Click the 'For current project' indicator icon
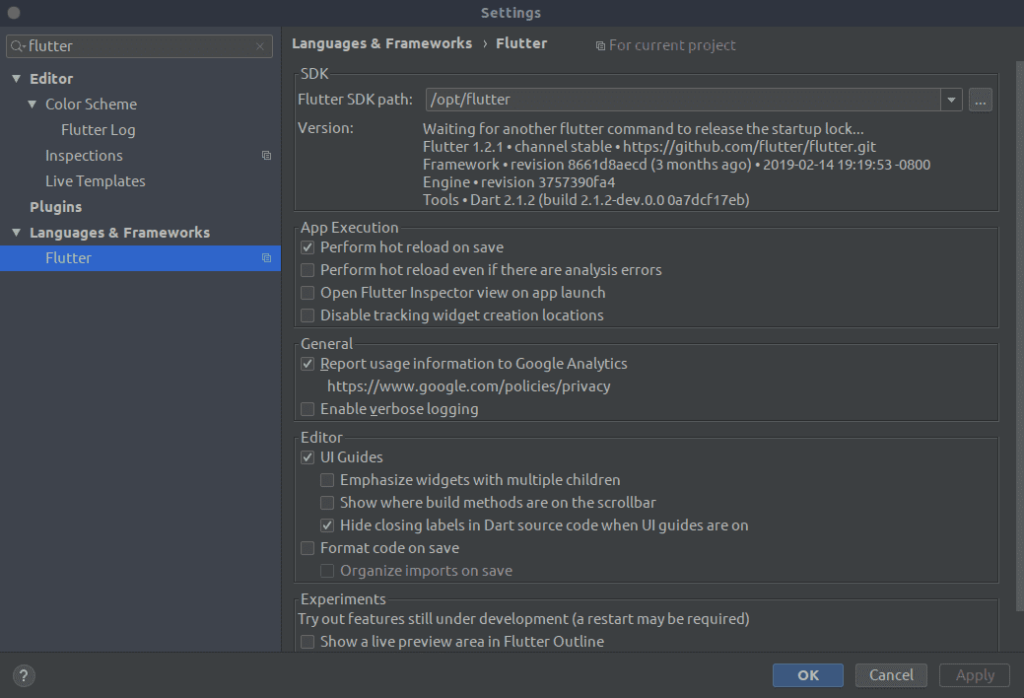1024x698 pixels. (600, 45)
